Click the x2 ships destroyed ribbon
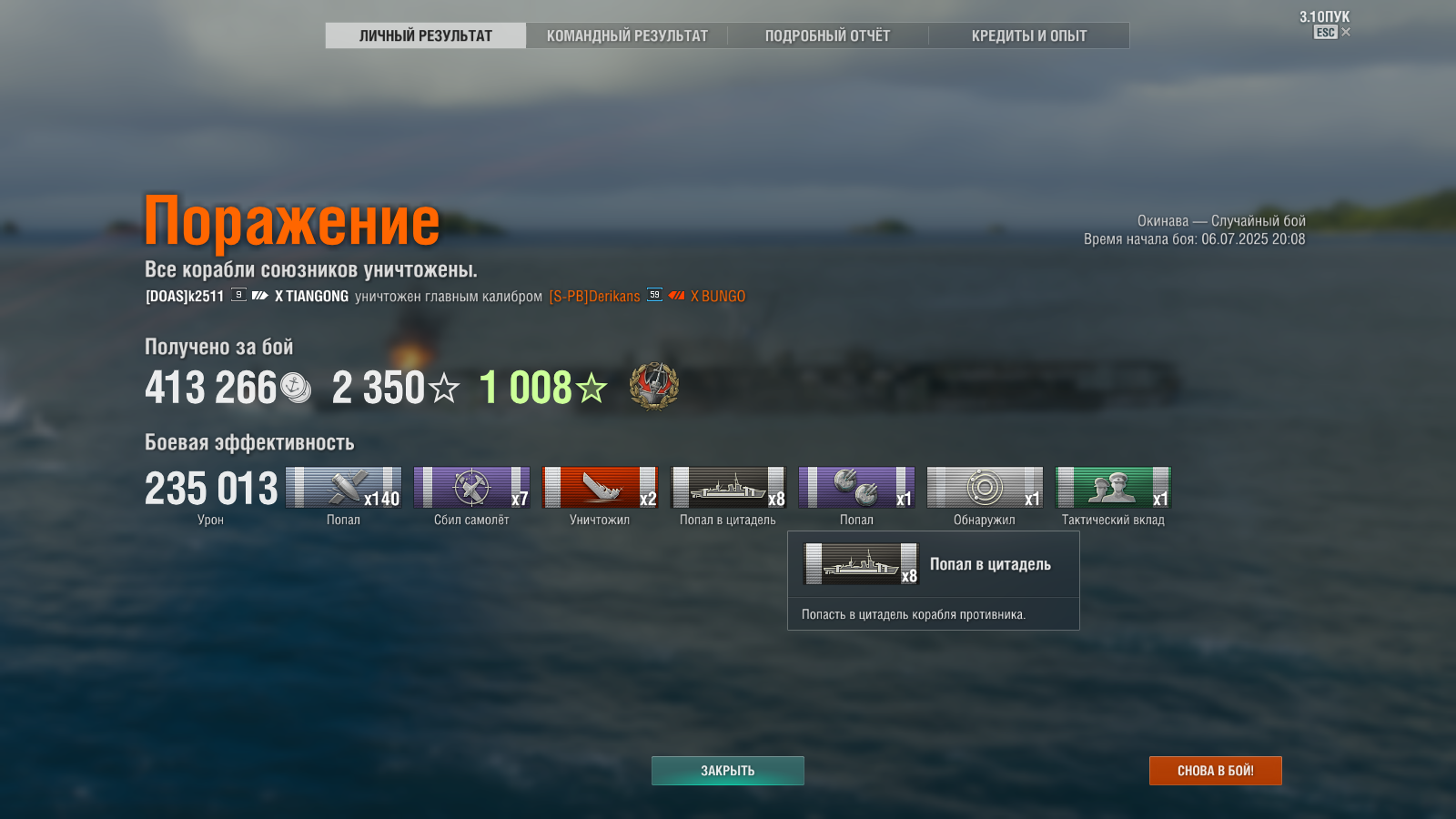Viewport: 1456px width, 819px height. [x=600, y=488]
